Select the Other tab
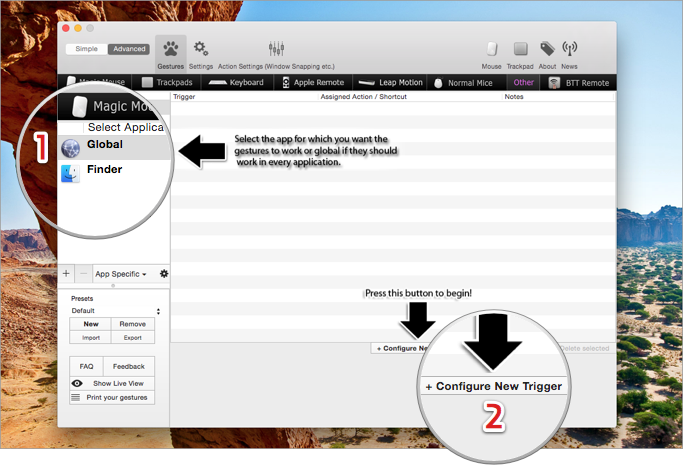683x465 pixels. 523,82
